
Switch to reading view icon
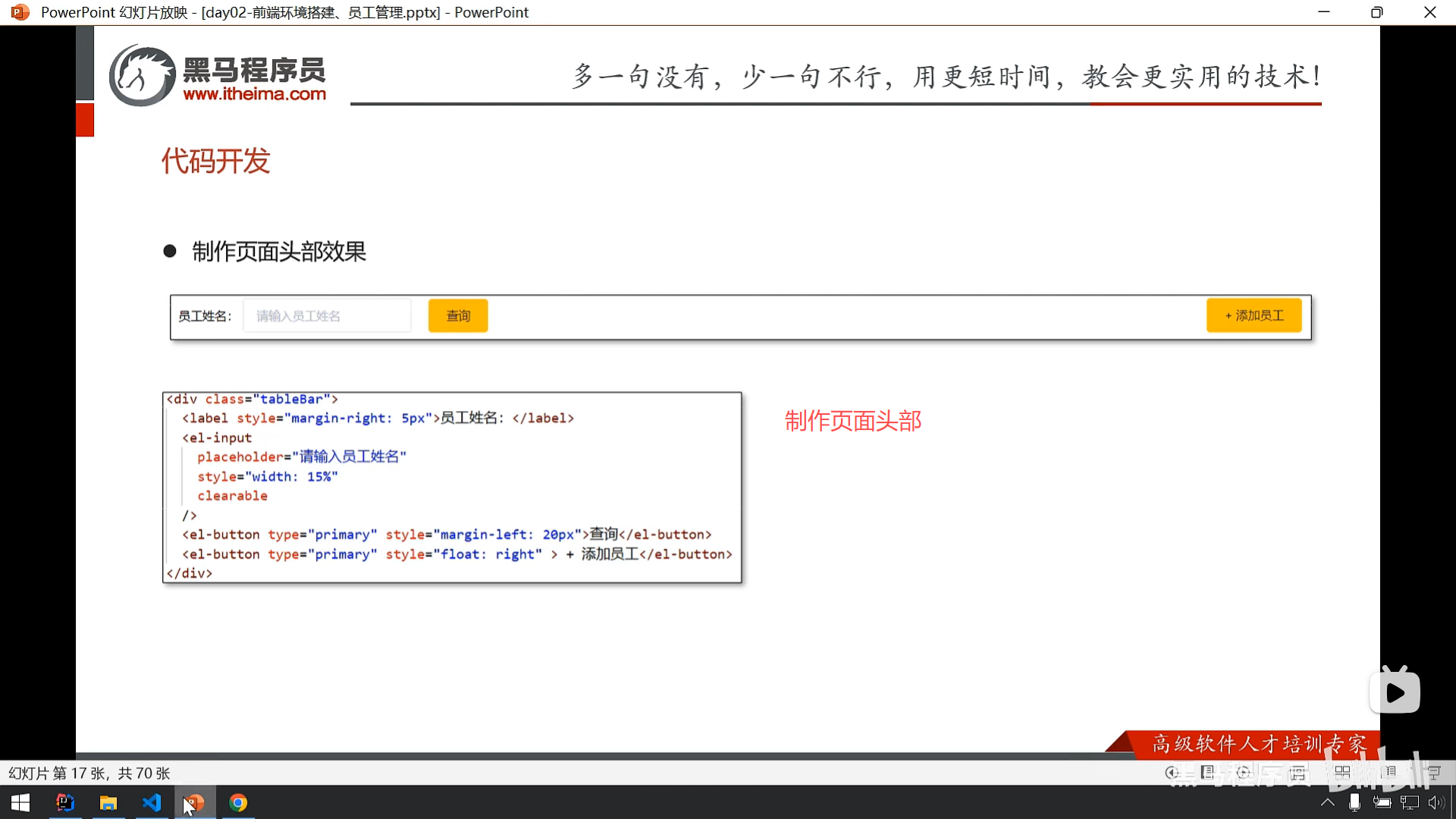[x=1389, y=773]
